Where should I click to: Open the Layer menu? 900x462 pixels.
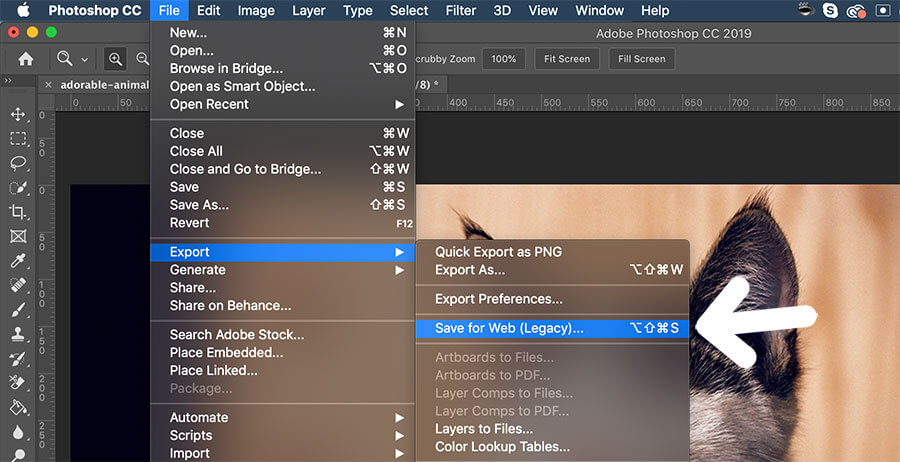[x=309, y=10]
